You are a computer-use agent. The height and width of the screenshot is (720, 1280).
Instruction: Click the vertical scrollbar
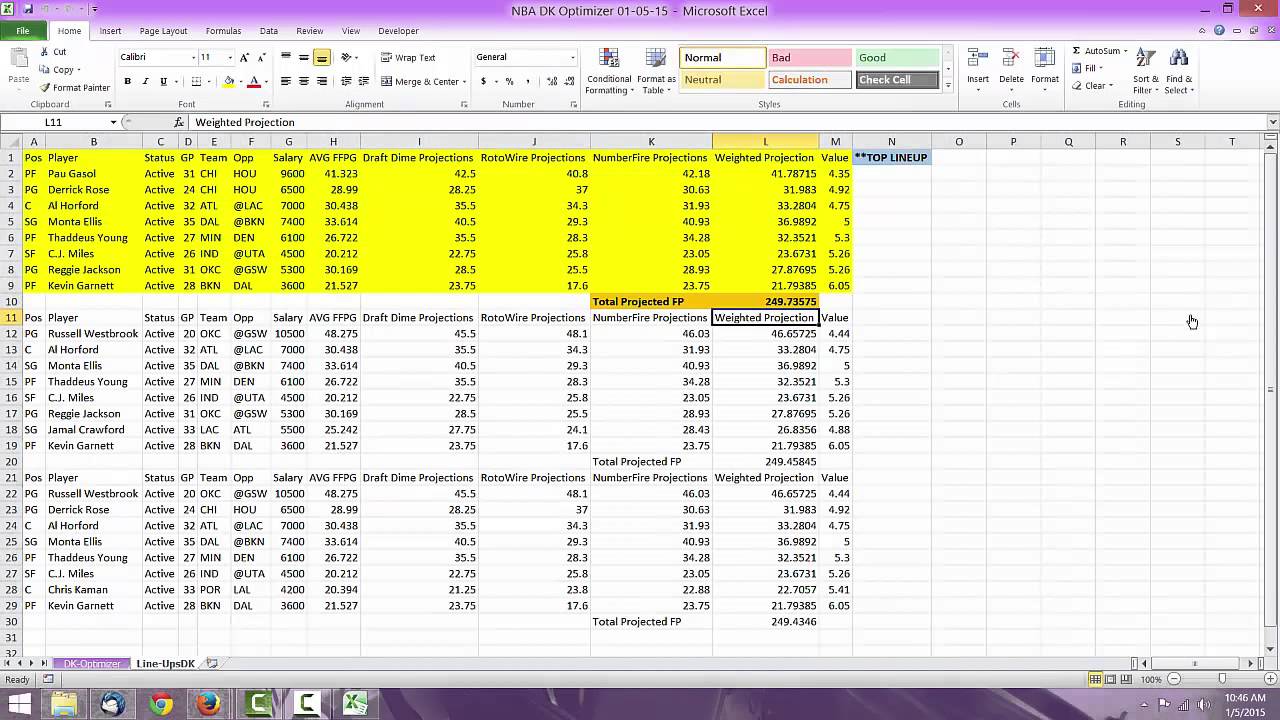[1272, 390]
